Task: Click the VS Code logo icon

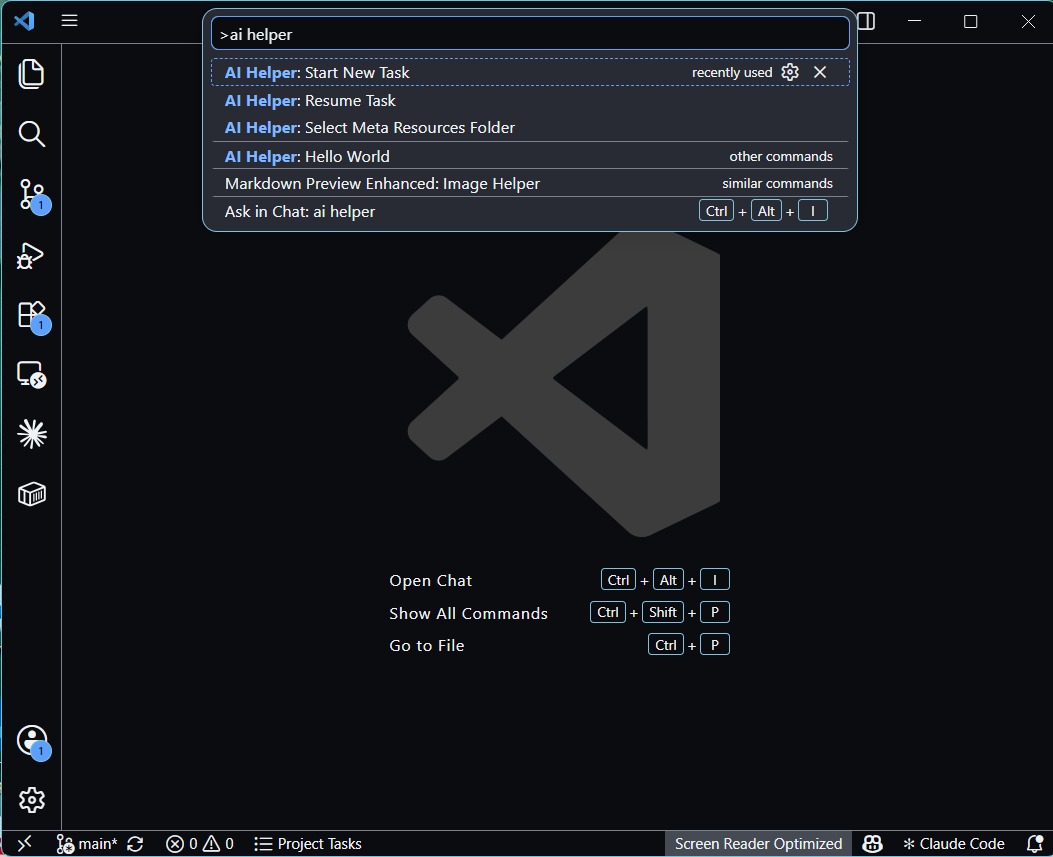Action: click(24, 21)
